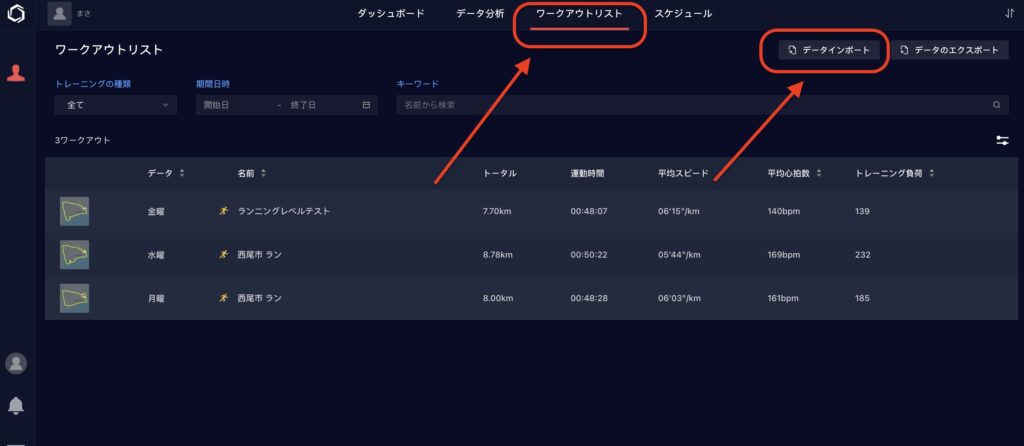Click the データのエクスポート button
Image resolution: width=1024 pixels, height=446 pixels.
tap(951, 50)
